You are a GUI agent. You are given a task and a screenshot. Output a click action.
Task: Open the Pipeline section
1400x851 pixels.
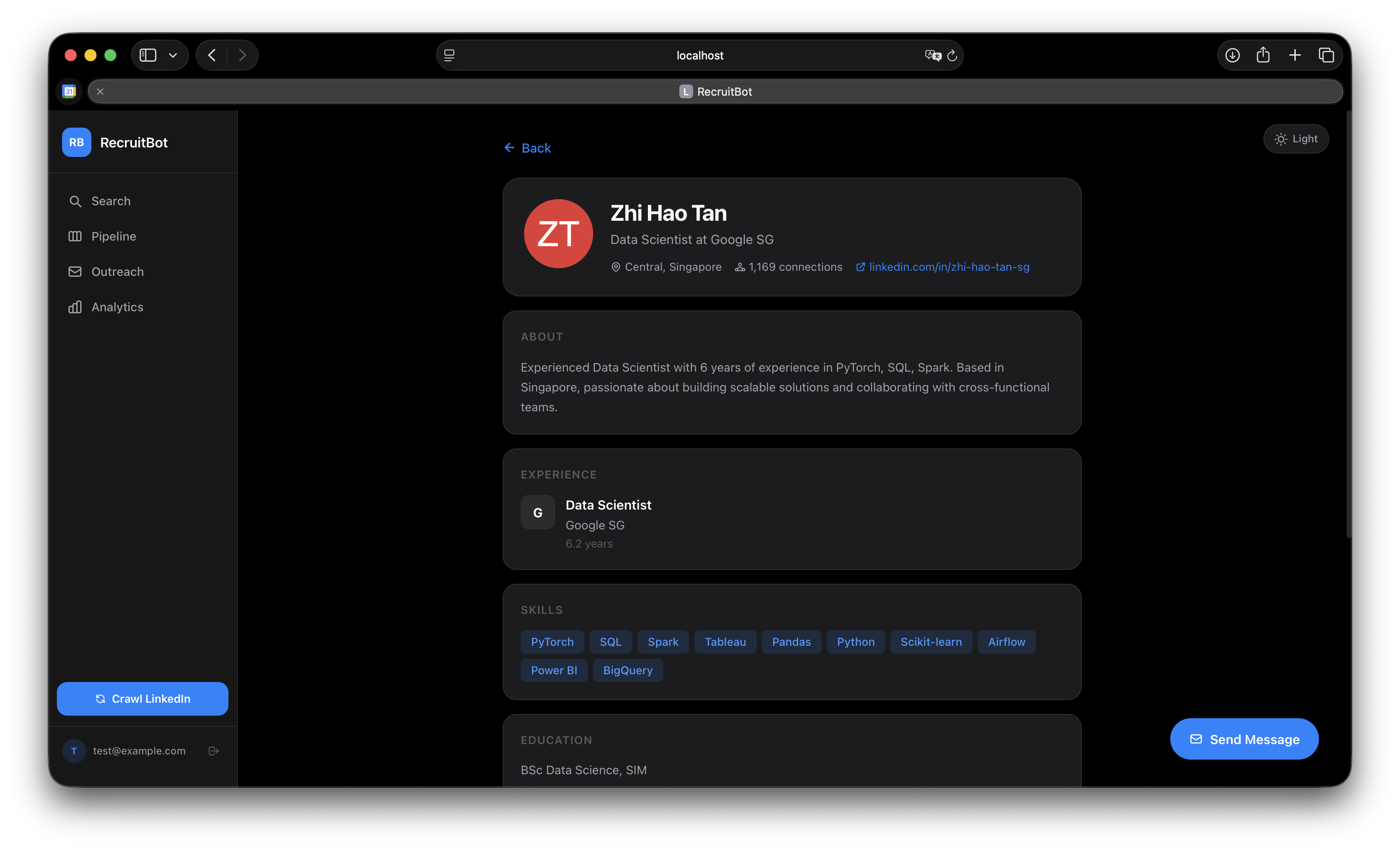pos(114,236)
